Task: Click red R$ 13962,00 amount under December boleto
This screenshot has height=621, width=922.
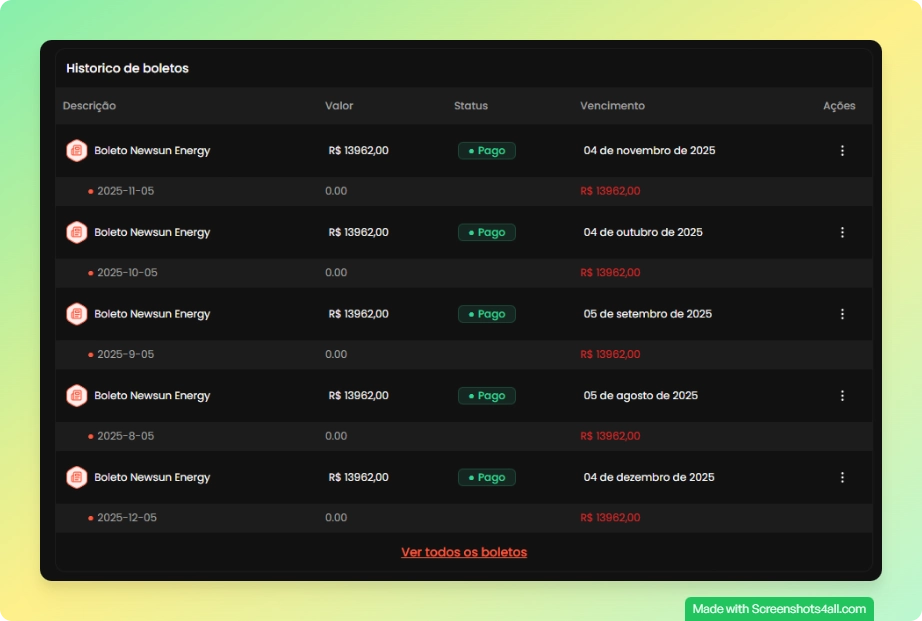Action: pos(610,518)
